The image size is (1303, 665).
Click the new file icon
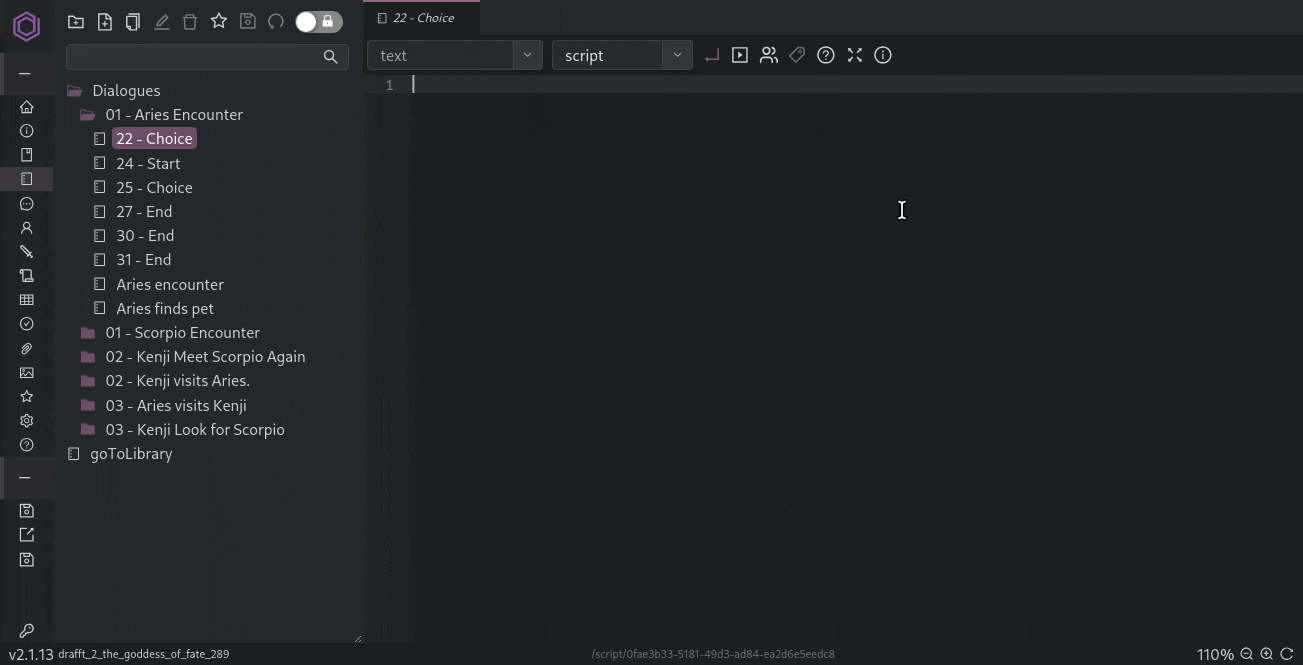104,22
